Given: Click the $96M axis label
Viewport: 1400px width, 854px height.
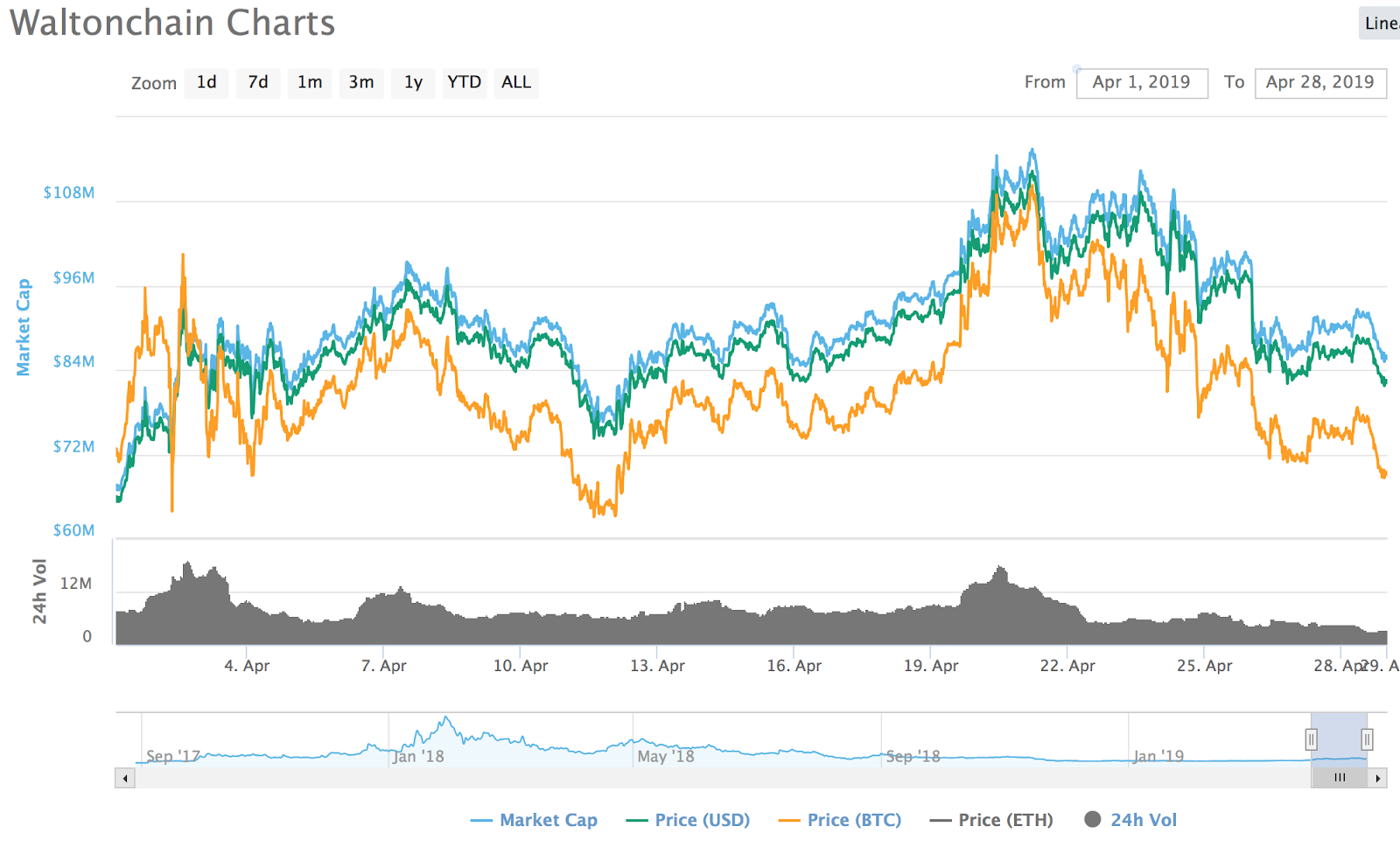Looking at the screenshot, I should click(73, 278).
